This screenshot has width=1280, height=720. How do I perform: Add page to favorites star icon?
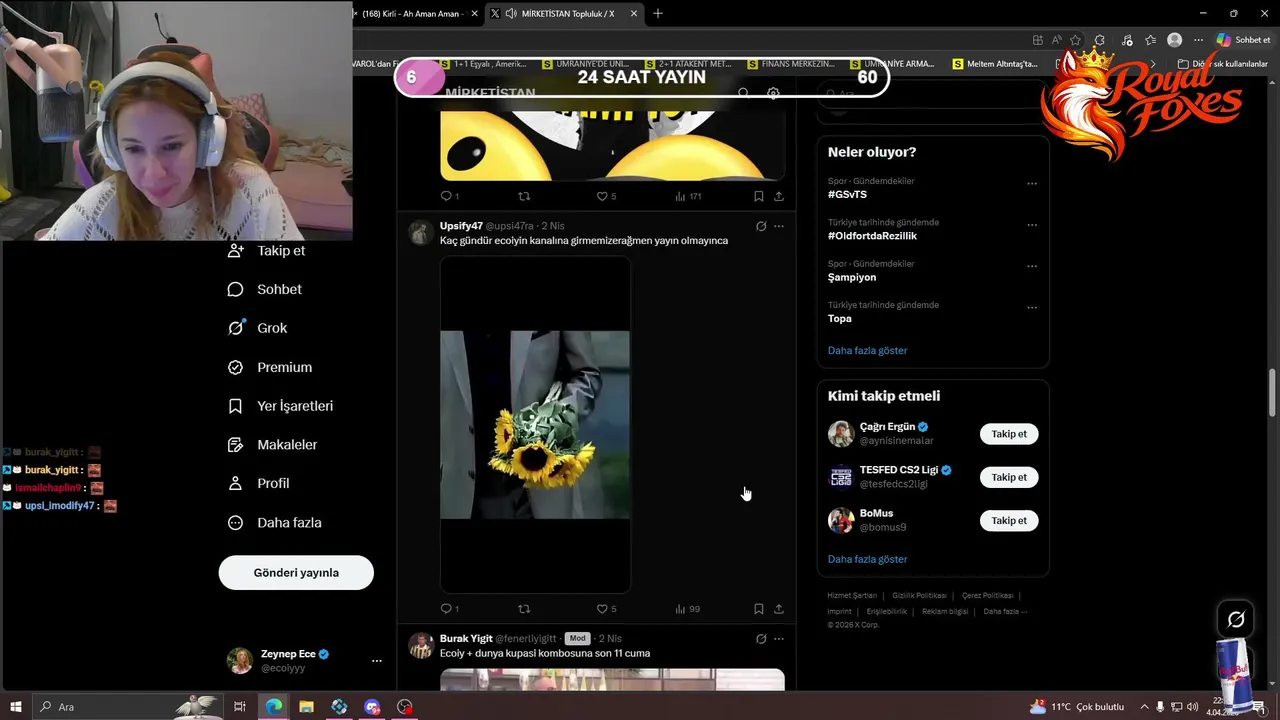1077,40
